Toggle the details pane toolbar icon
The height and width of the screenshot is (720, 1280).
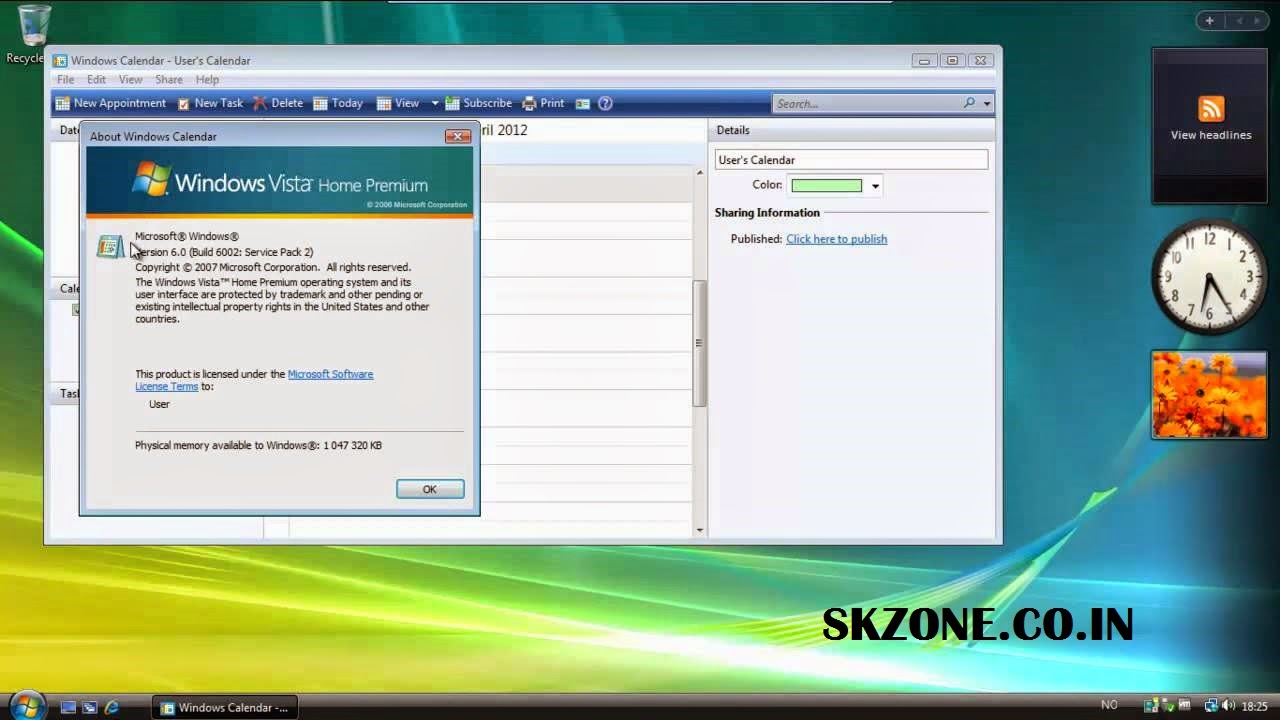tap(582, 103)
